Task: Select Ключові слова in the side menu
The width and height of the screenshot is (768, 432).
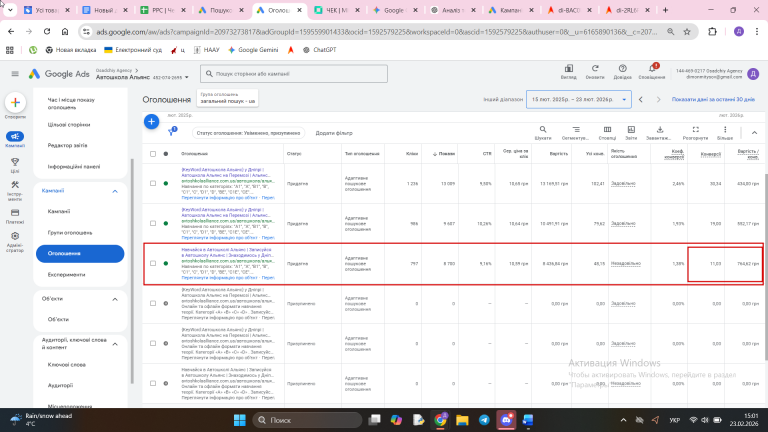Action: [x=67, y=366]
